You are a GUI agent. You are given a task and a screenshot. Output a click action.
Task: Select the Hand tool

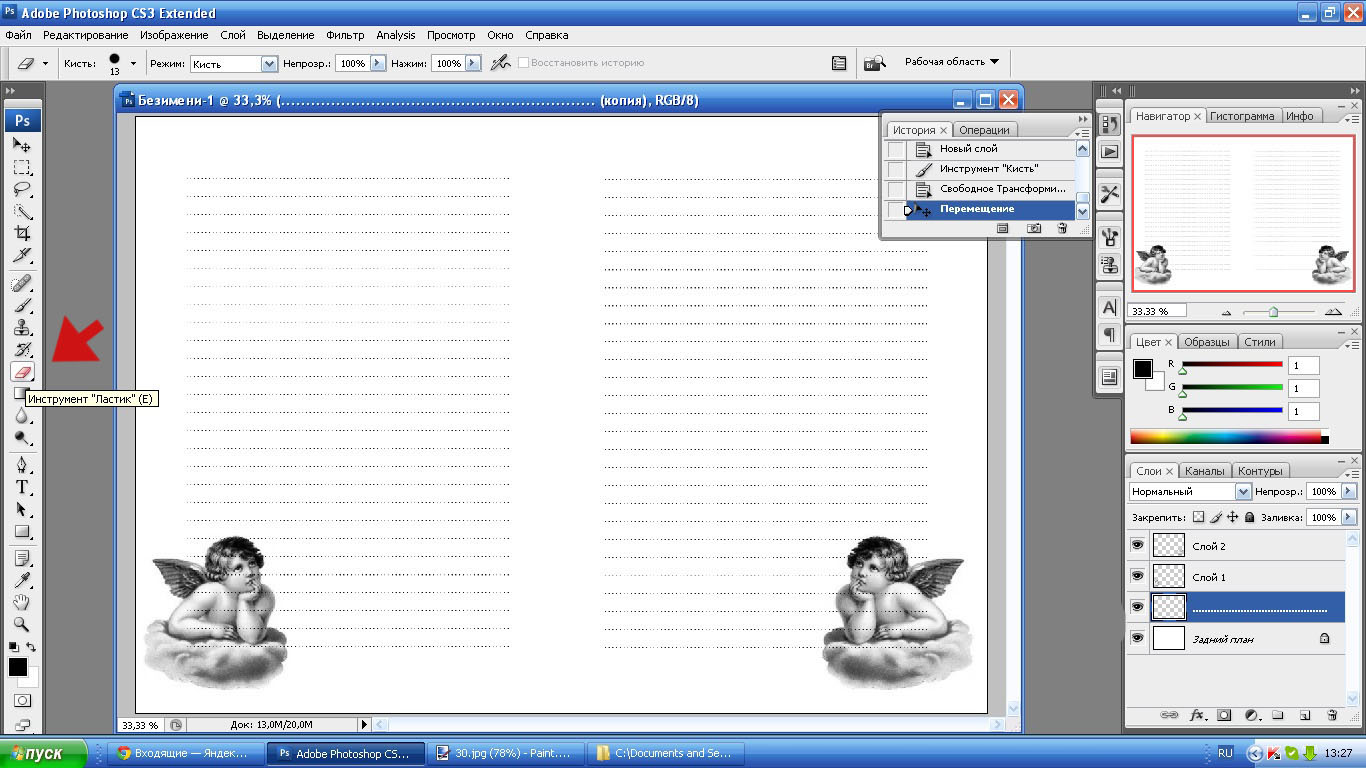[22, 603]
